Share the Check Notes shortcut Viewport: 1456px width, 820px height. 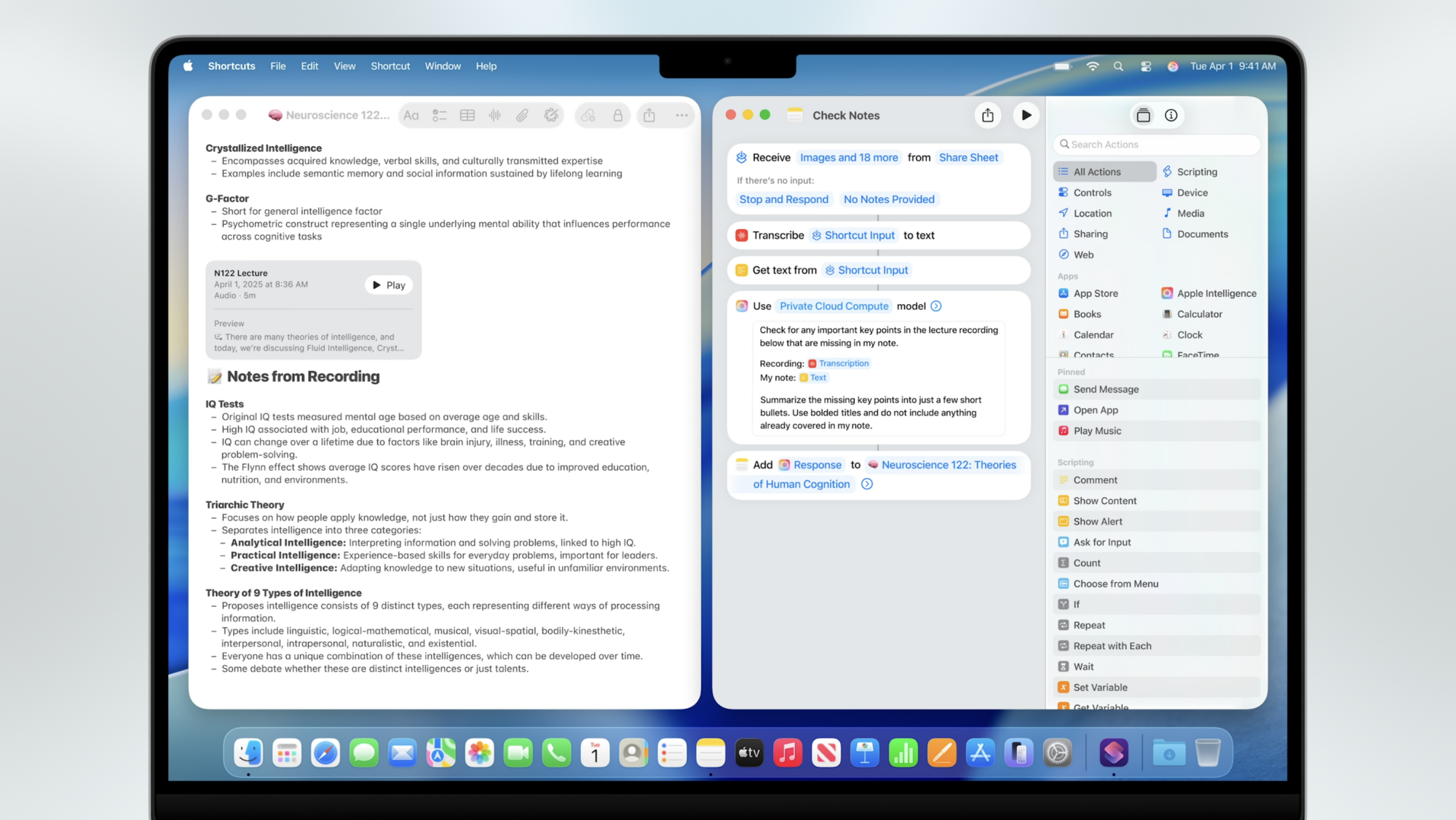pos(987,115)
